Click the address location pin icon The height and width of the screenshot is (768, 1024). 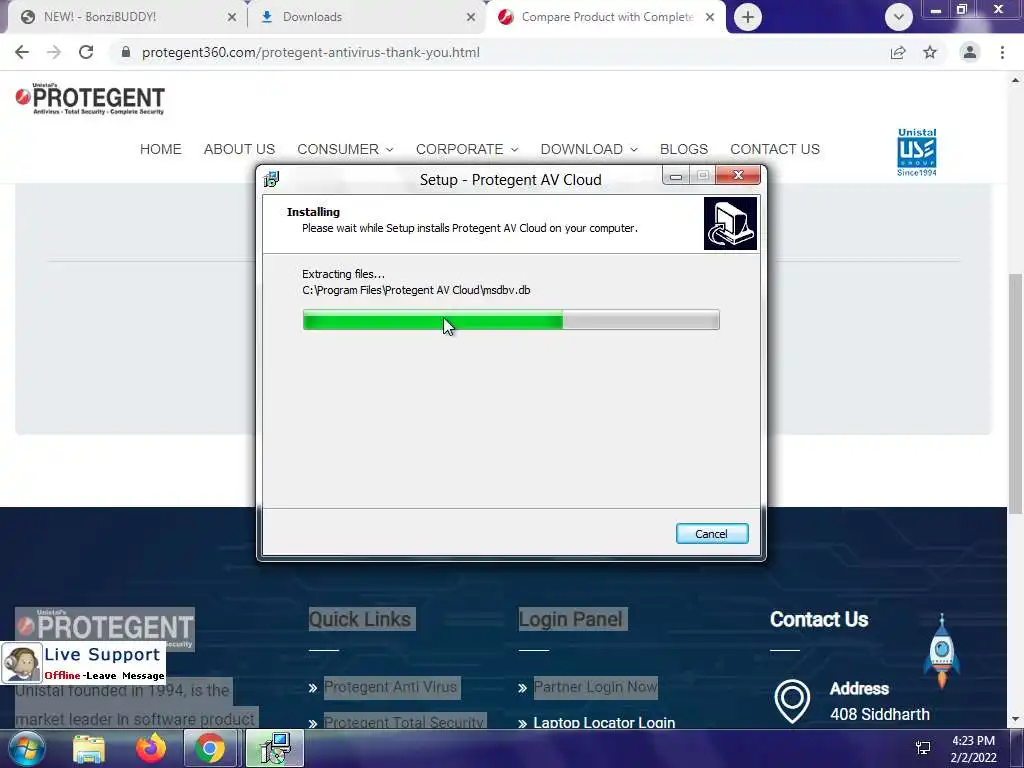tap(792, 701)
